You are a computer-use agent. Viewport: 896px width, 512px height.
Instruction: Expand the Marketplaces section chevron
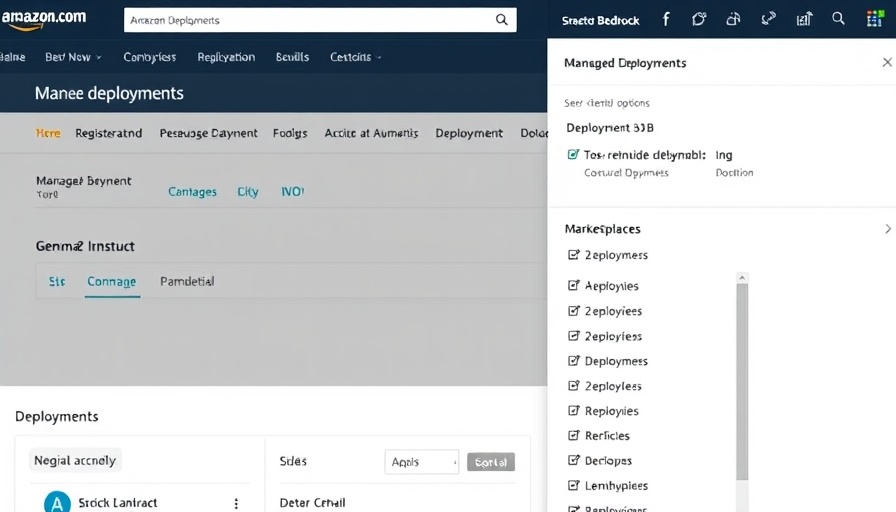click(887, 229)
